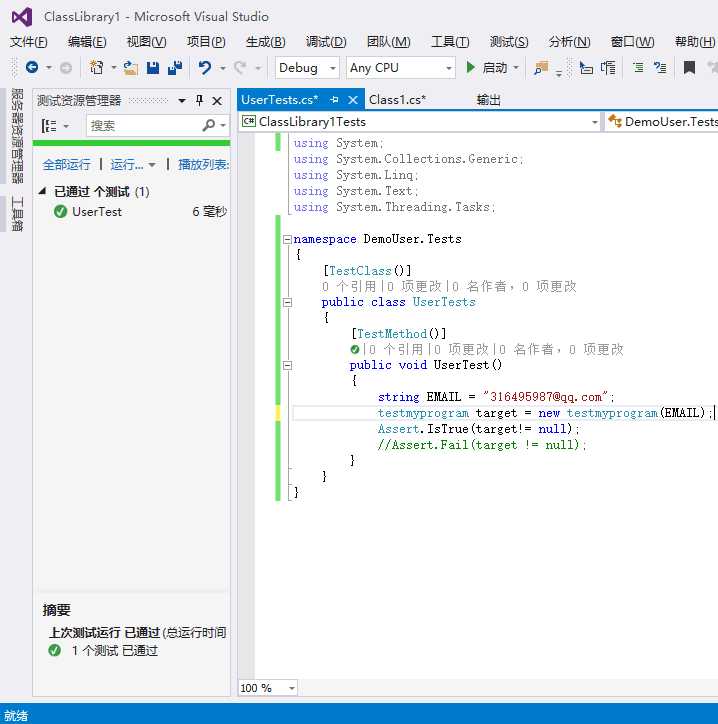Click the 播放列表 link
This screenshot has height=724, width=718.
pyautogui.click(x=204, y=164)
